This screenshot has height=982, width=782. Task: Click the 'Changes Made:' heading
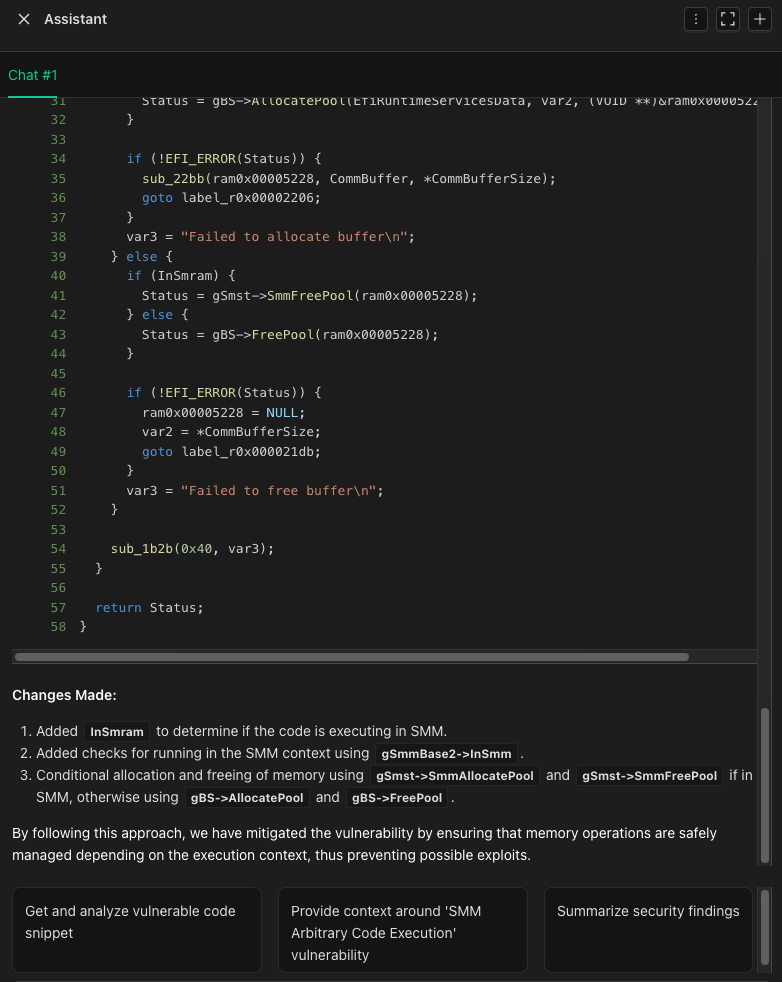(x=64, y=695)
